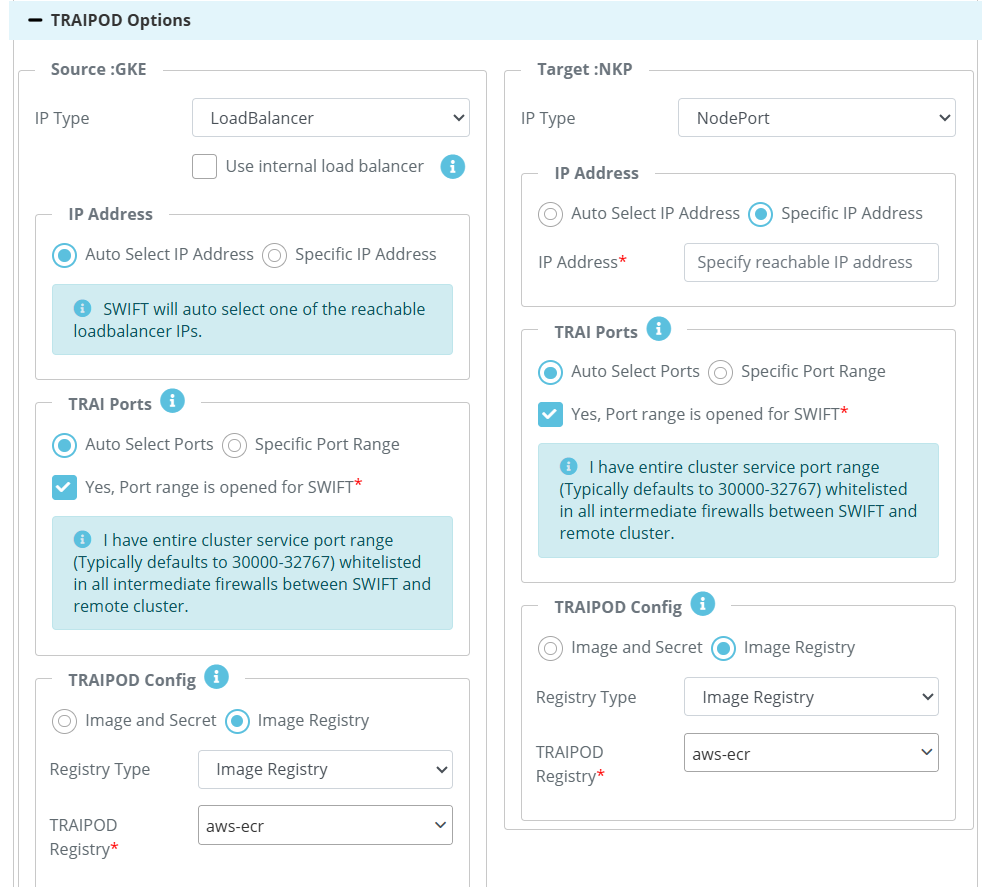Click the TRAIPOD Options title text

click(121, 20)
